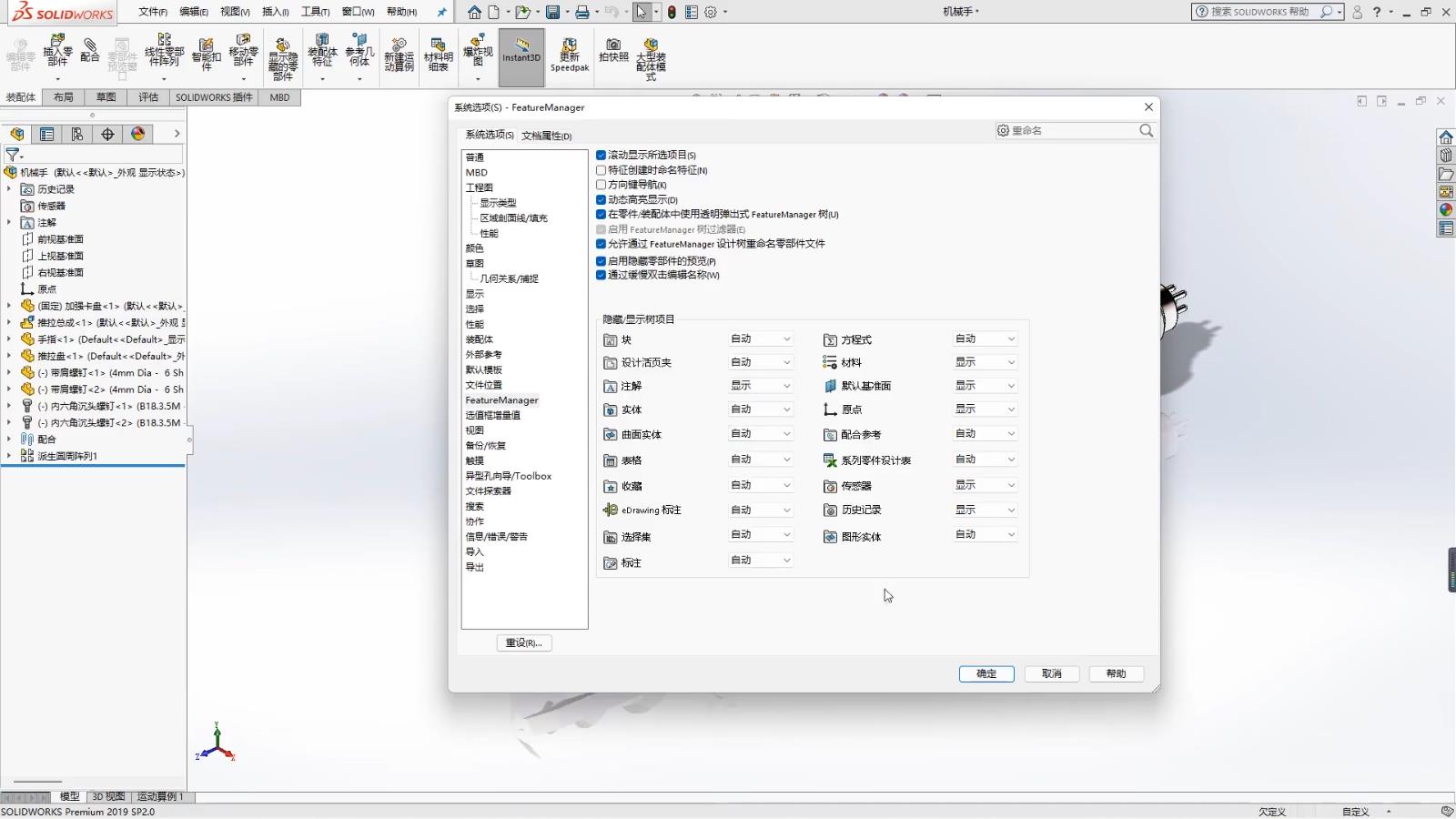The image size is (1456, 819).
Task: Click the 确定 button
Action: pos(986,673)
